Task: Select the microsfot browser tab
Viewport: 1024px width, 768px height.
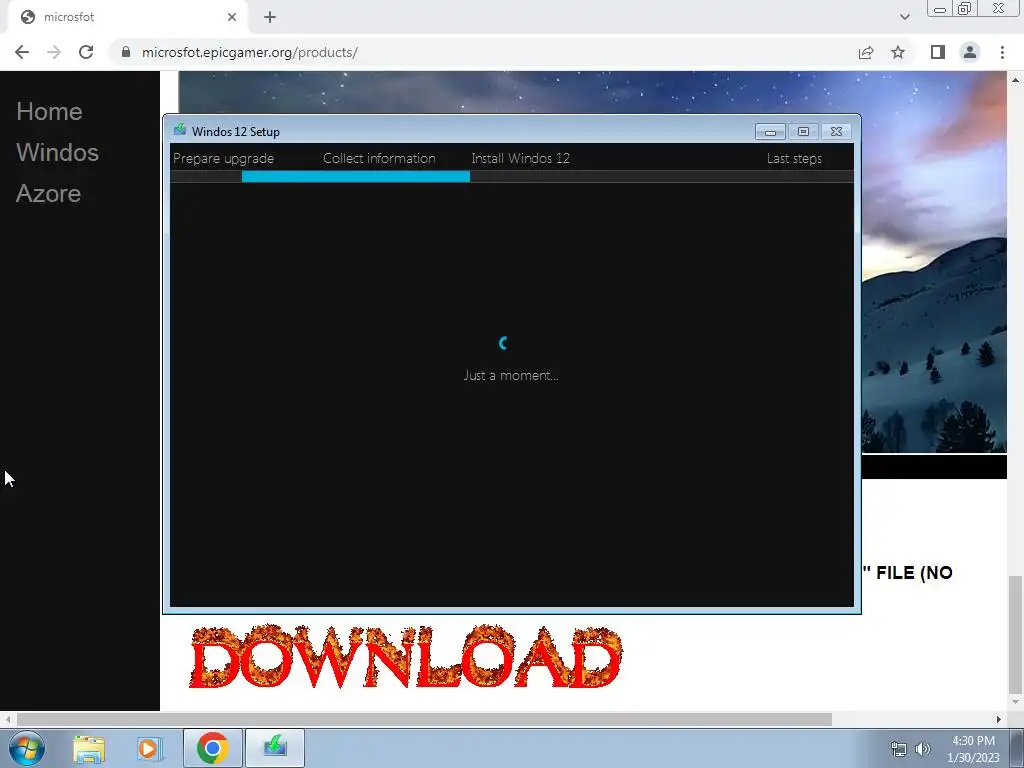Action: click(127, 18)
